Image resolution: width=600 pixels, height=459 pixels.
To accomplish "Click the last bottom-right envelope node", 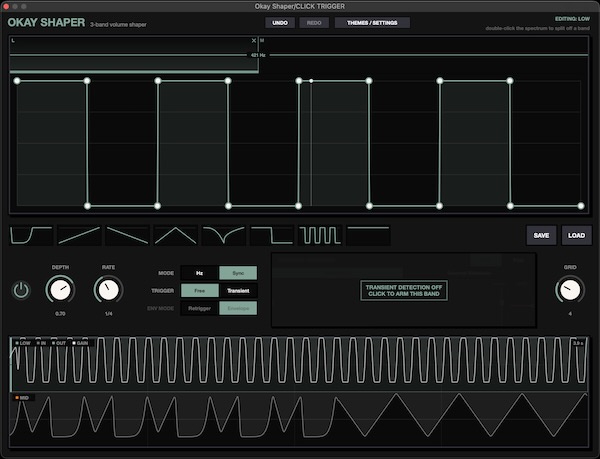I will pyautogui.click(x=581, y=206).
